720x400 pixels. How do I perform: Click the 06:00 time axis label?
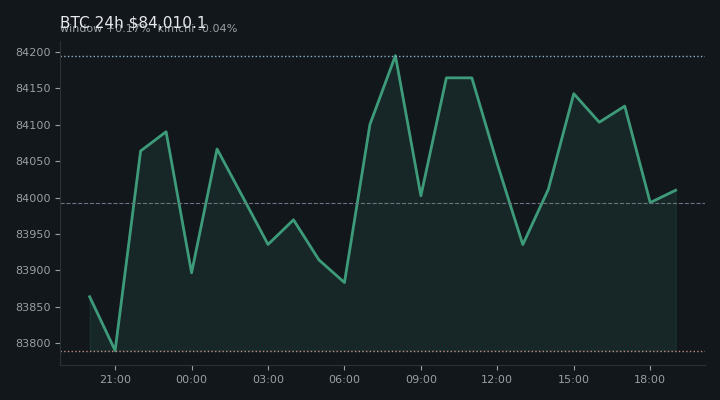[x=344, y=379]
